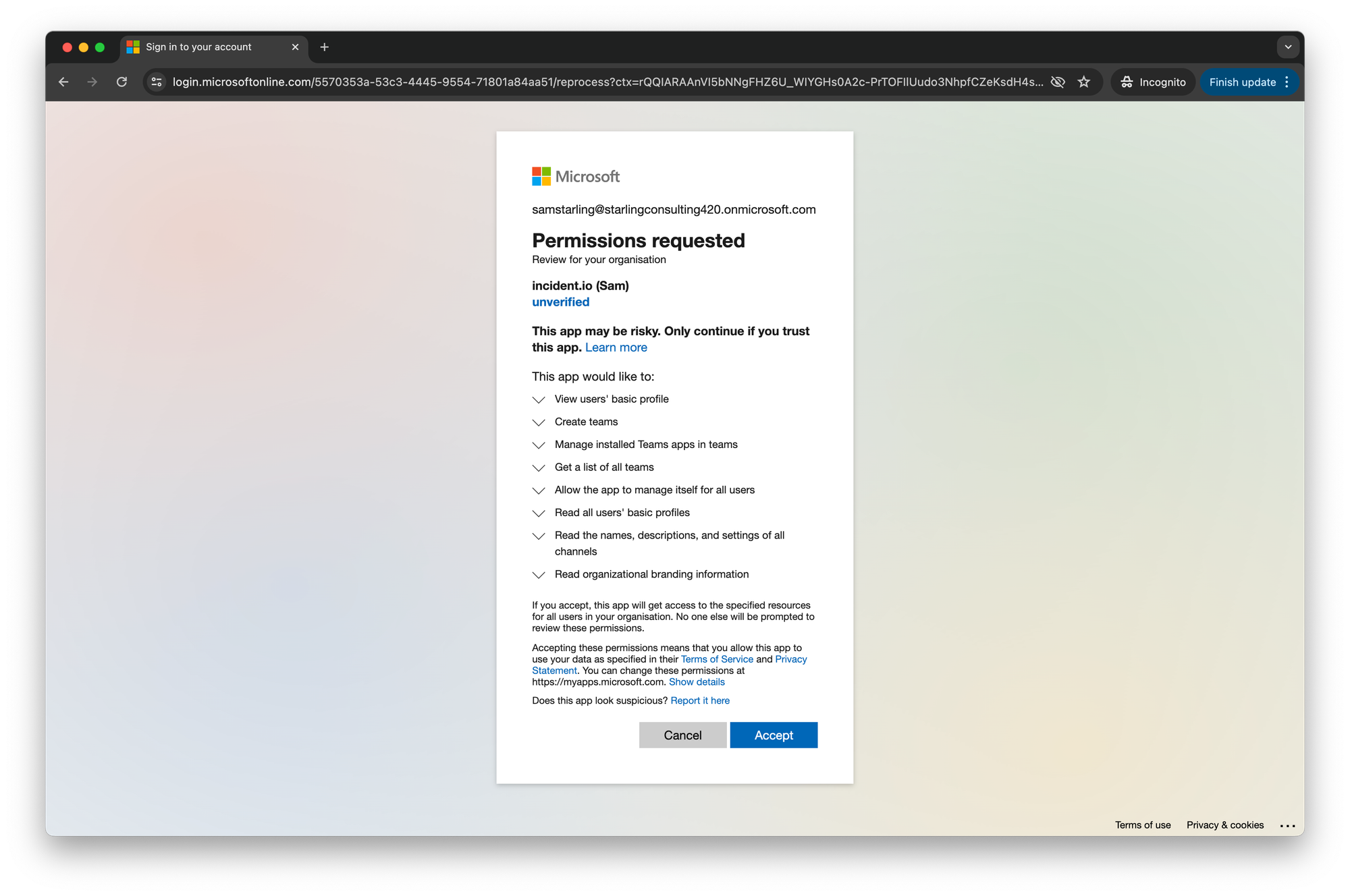
Task: Click the Finish update button
Action: (1242, 82)
